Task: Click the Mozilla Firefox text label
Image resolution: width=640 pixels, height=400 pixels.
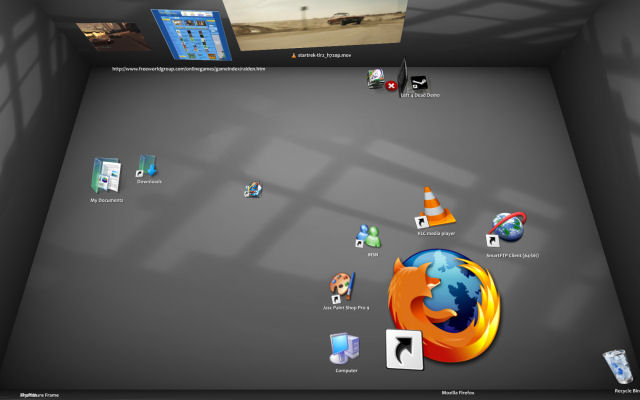Action: (458, 393)
